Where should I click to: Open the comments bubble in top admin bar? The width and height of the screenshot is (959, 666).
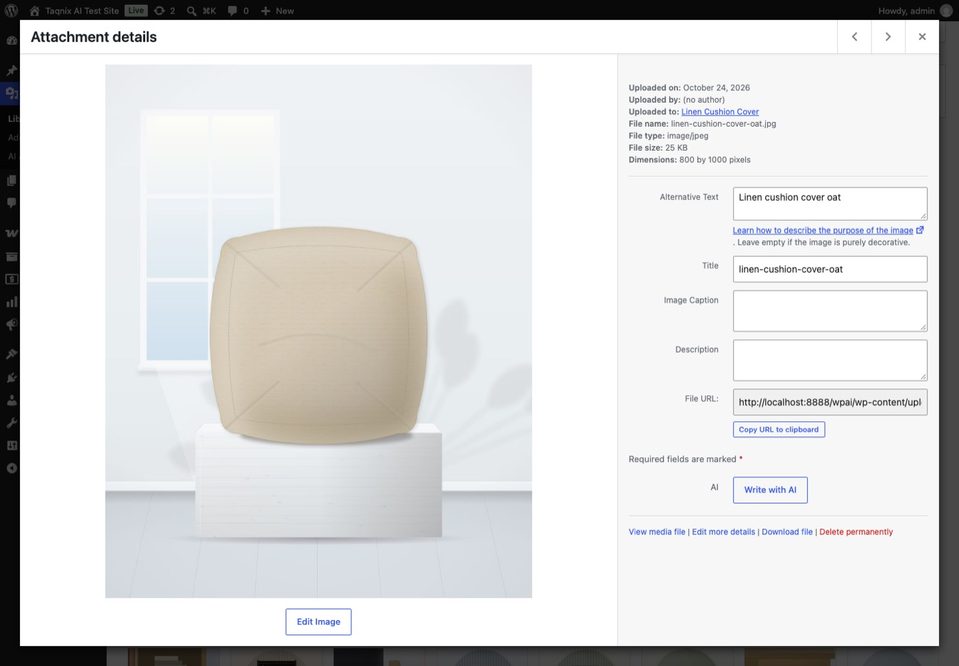pyautogui.click(x=238, y=10)
